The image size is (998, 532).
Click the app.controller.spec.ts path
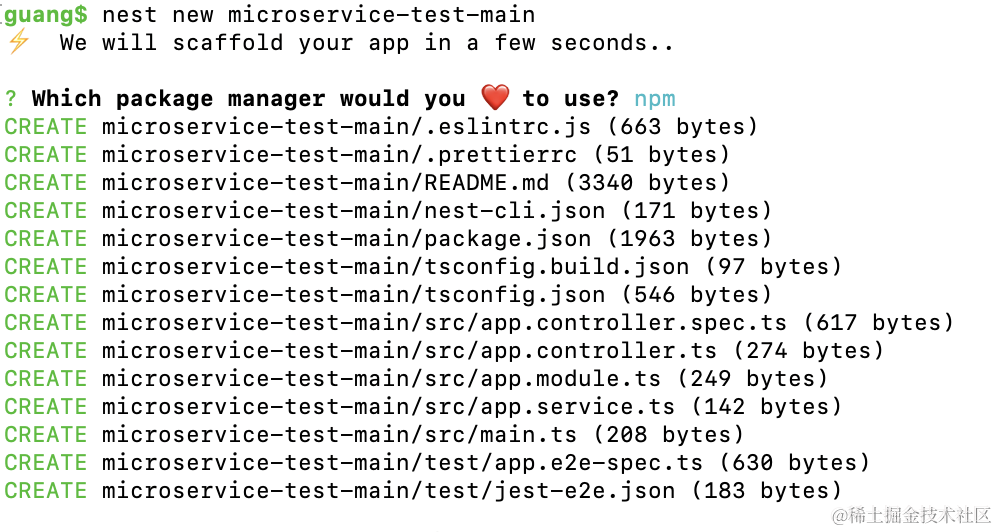click(451, 323)
